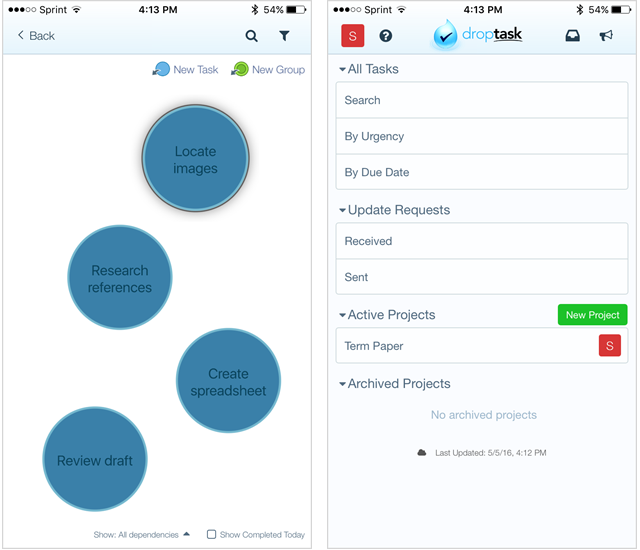Screen dimensions: 640x550
Task: Select the By Due Date row
Action: 482,172
